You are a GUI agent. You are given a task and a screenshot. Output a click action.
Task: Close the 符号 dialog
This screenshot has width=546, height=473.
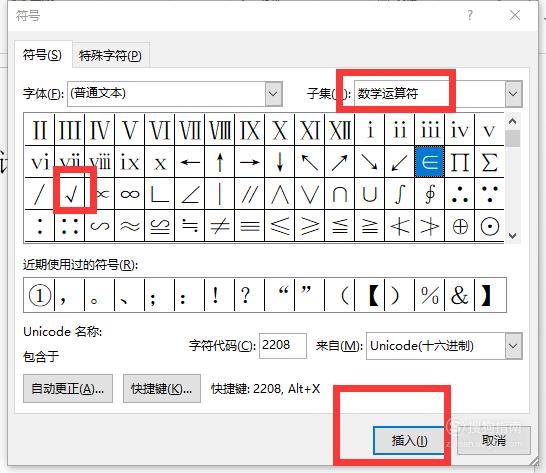(515, 15)
